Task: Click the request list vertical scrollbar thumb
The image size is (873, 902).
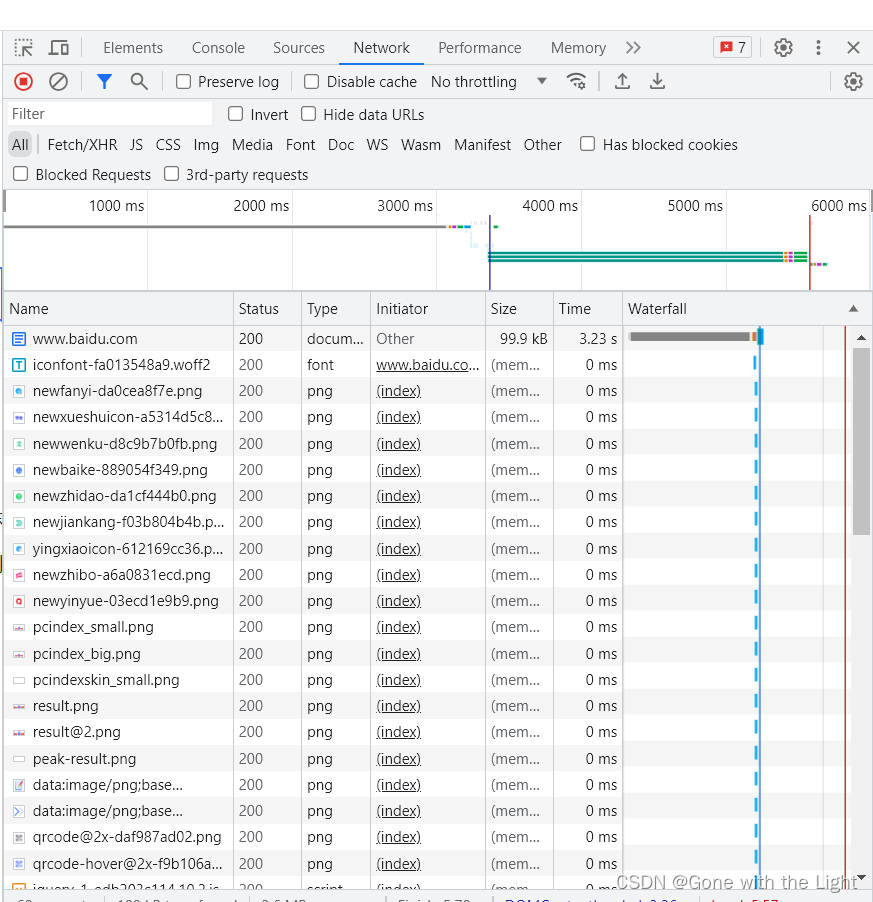Action: 861,441
